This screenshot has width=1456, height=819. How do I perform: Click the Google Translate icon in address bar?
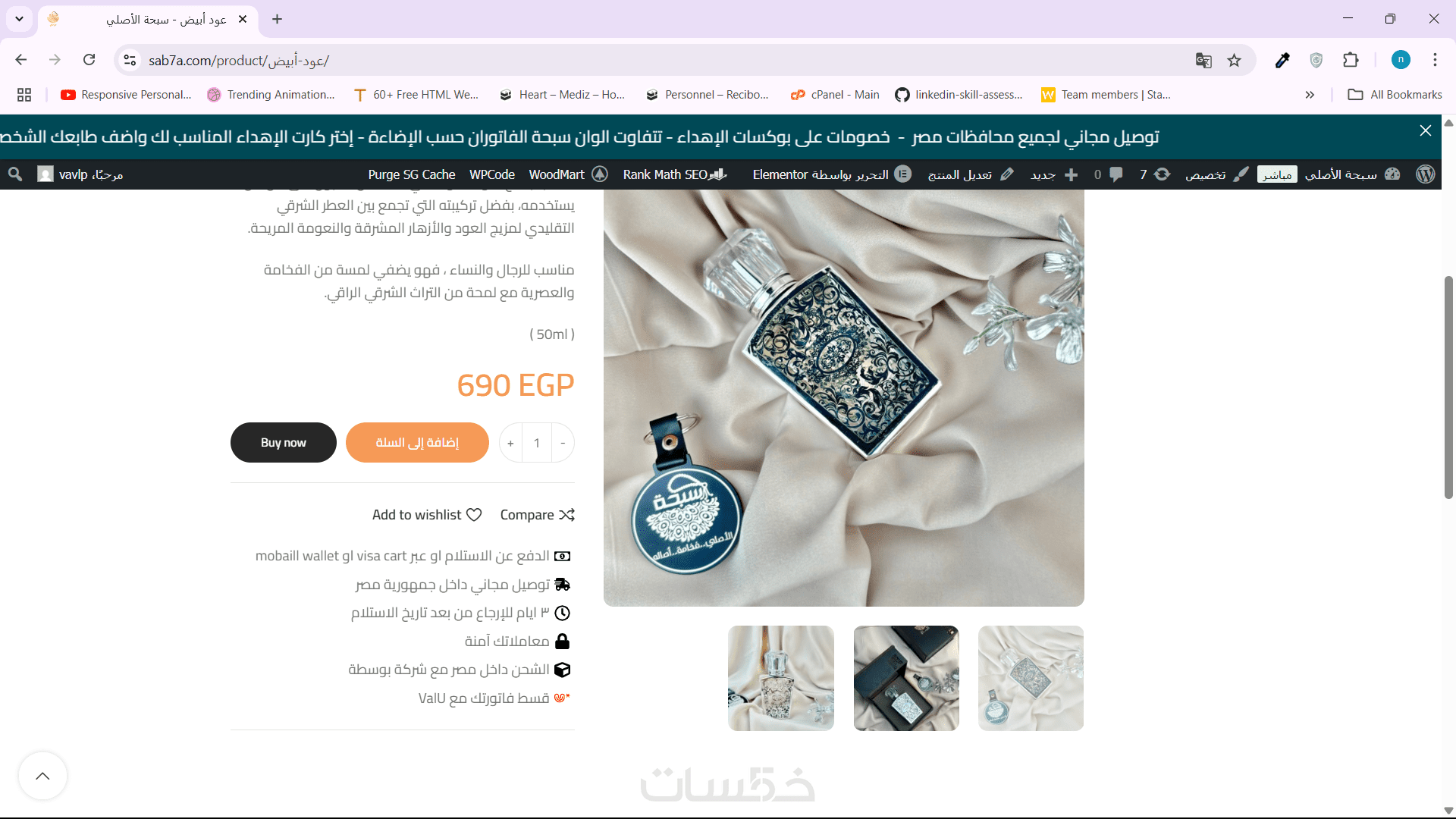point(1203,61)
